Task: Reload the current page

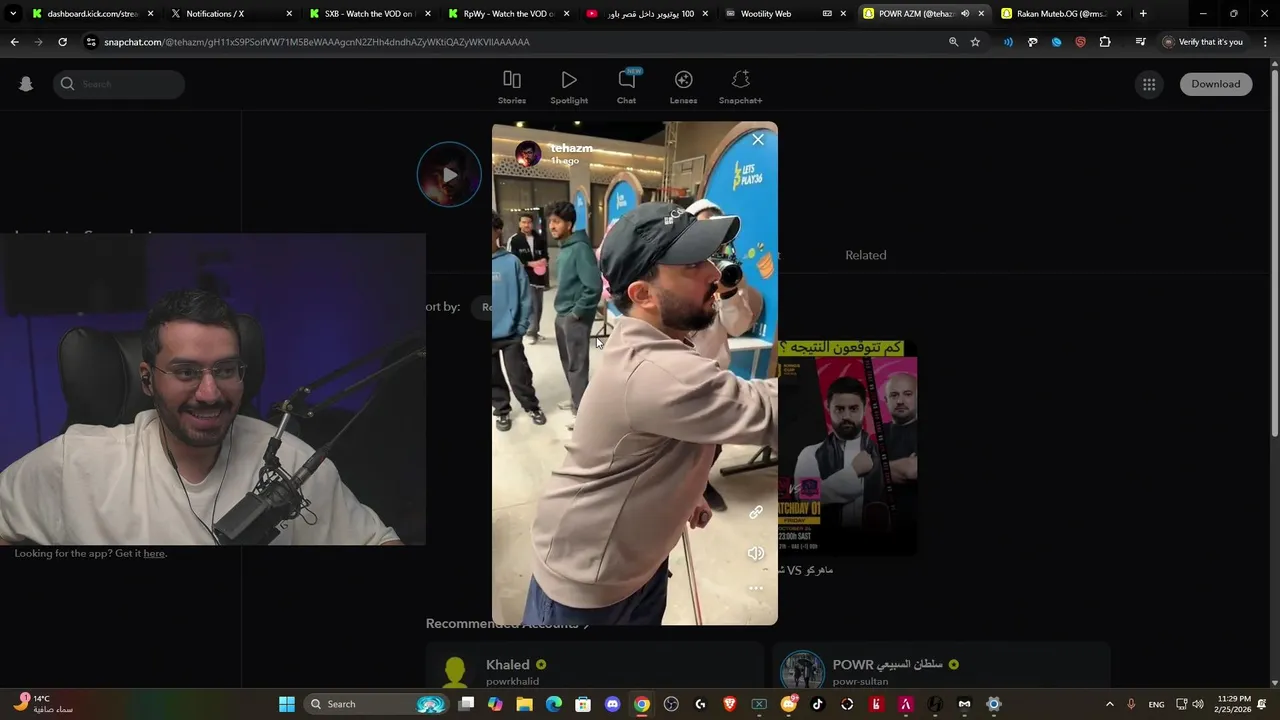Action: point(62,42)
